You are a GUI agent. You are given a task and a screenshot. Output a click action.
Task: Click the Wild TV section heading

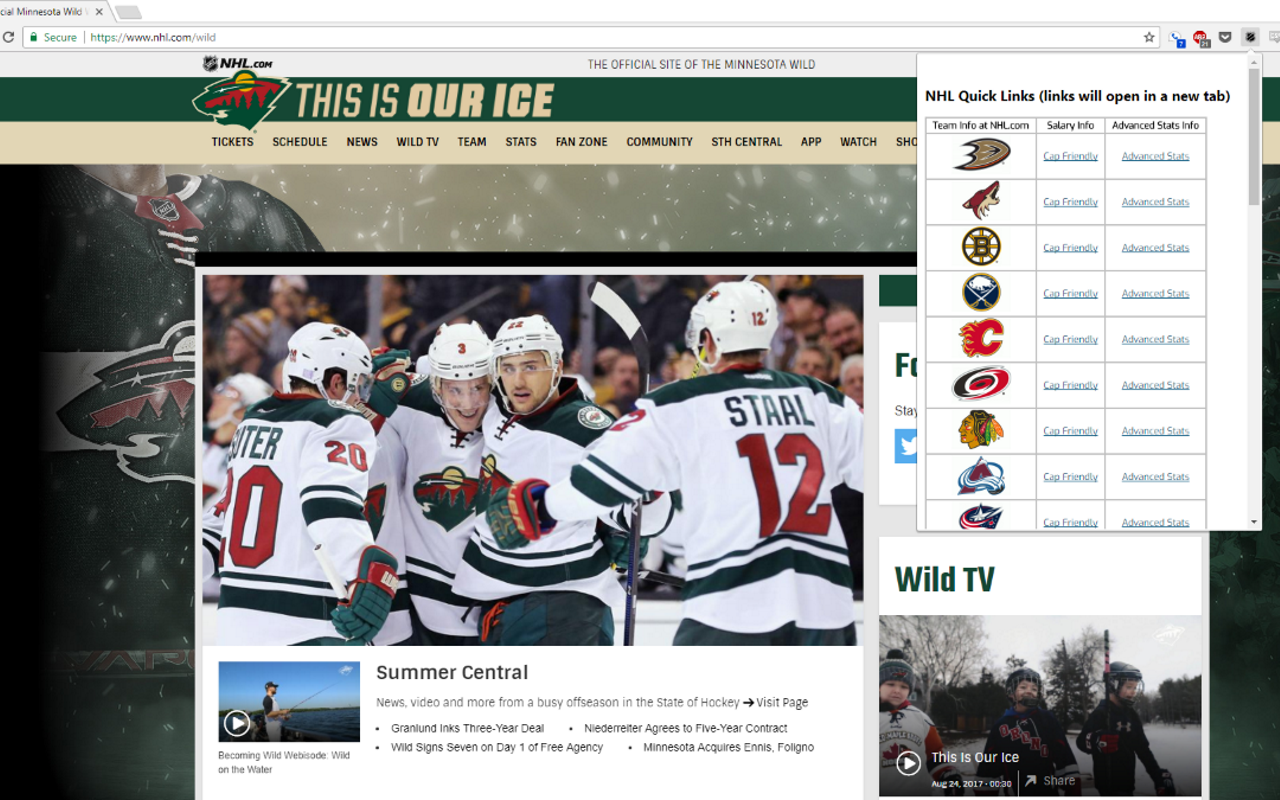pyautogui.click(x=944, y=579)
